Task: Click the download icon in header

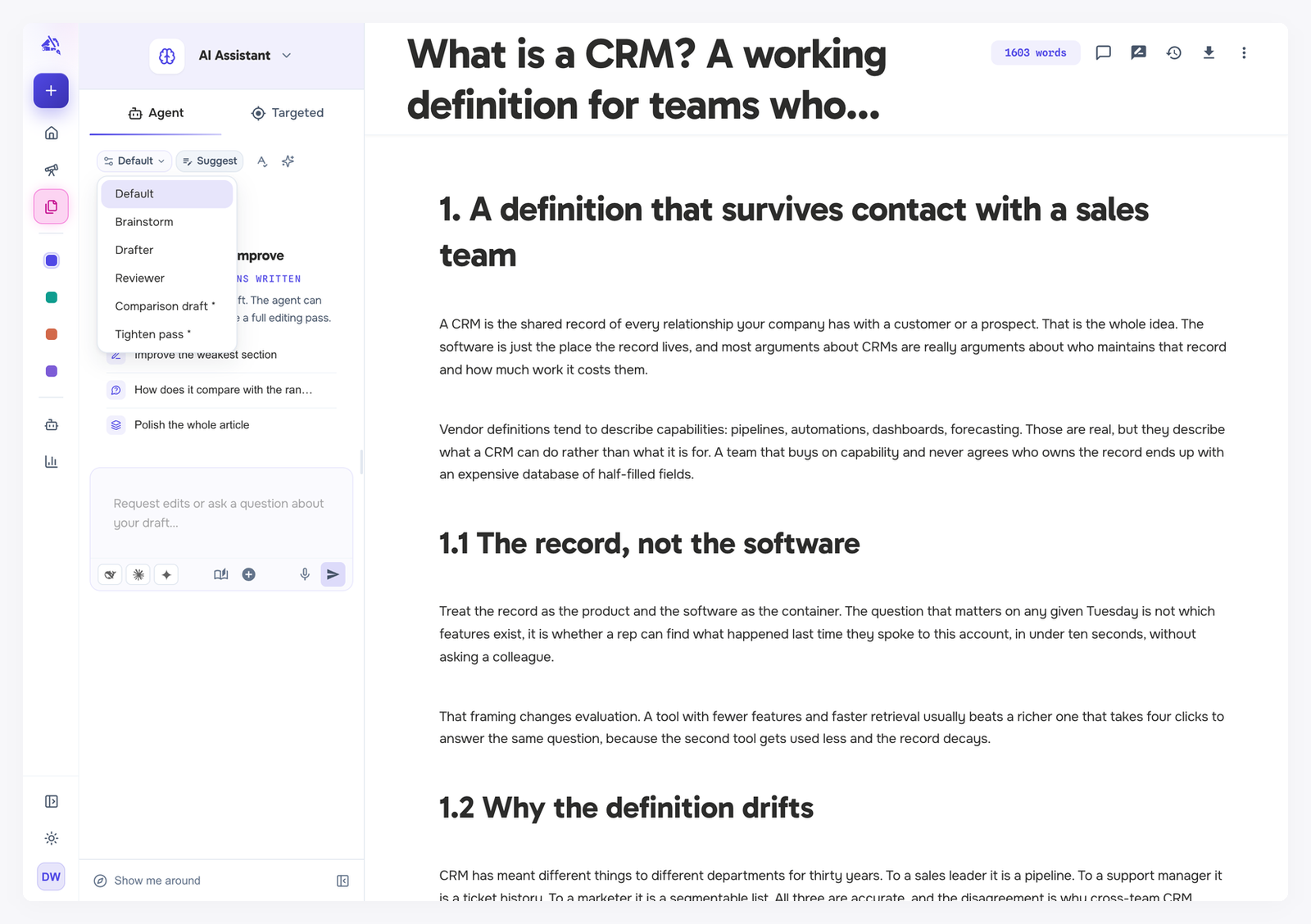Action: [x=1209, y=52]
